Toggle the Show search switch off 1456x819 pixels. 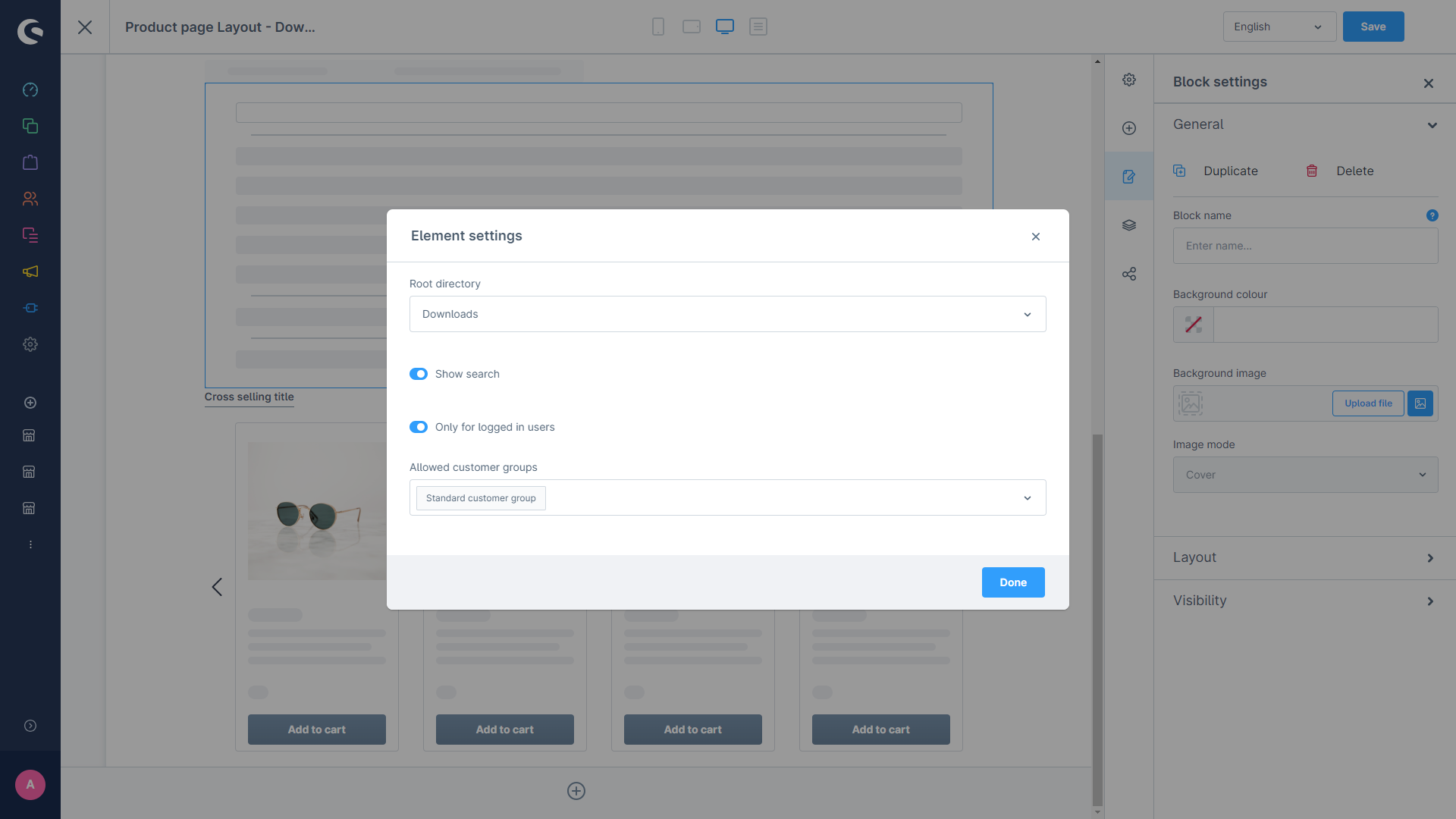[x=418, y=373]
